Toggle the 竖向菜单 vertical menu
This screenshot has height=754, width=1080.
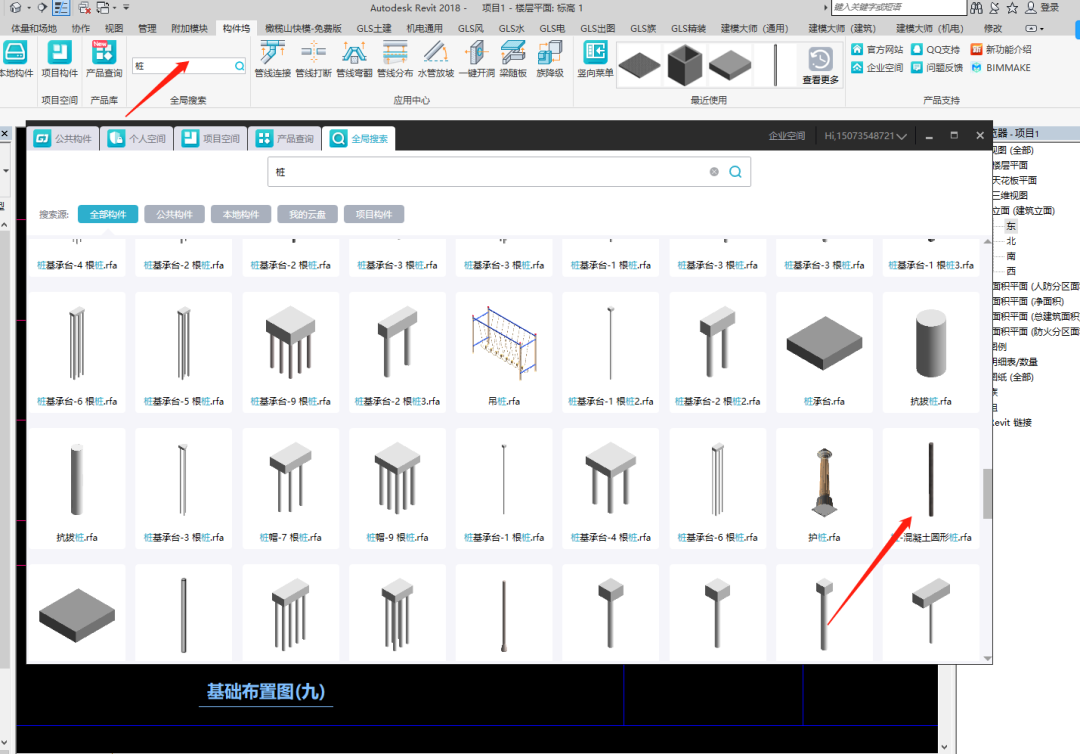[595, 59]
